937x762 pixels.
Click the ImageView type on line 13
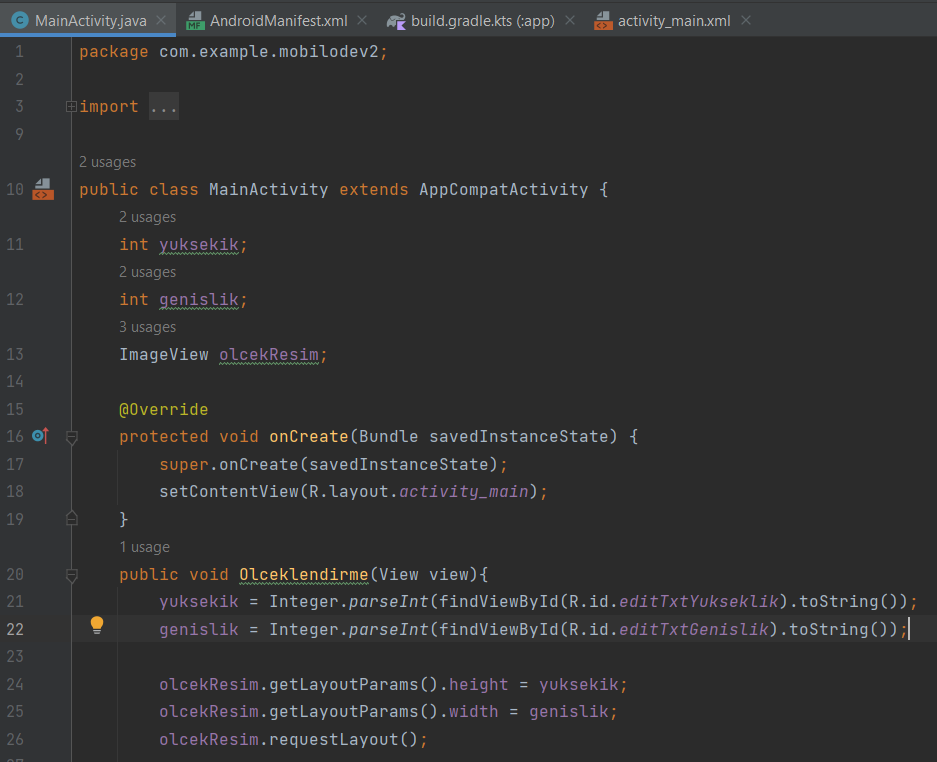pos(164,354)
